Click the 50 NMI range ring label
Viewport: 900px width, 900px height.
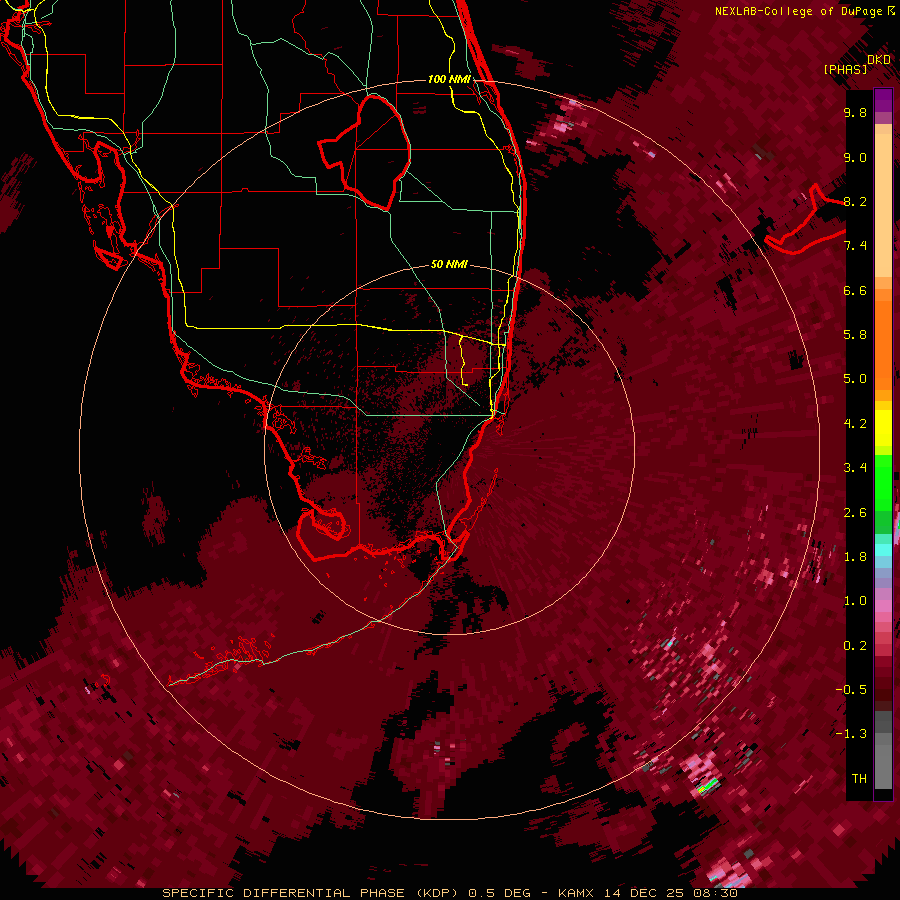(x=449, y=264)
